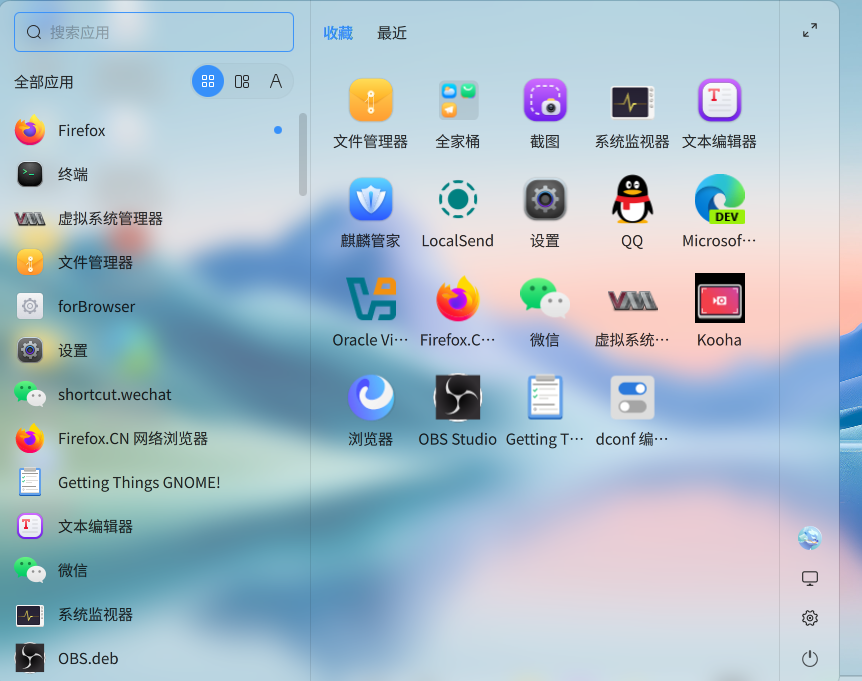862x681 pixels.
Task: Click the app list scrollbar
Action: (302, 154)
